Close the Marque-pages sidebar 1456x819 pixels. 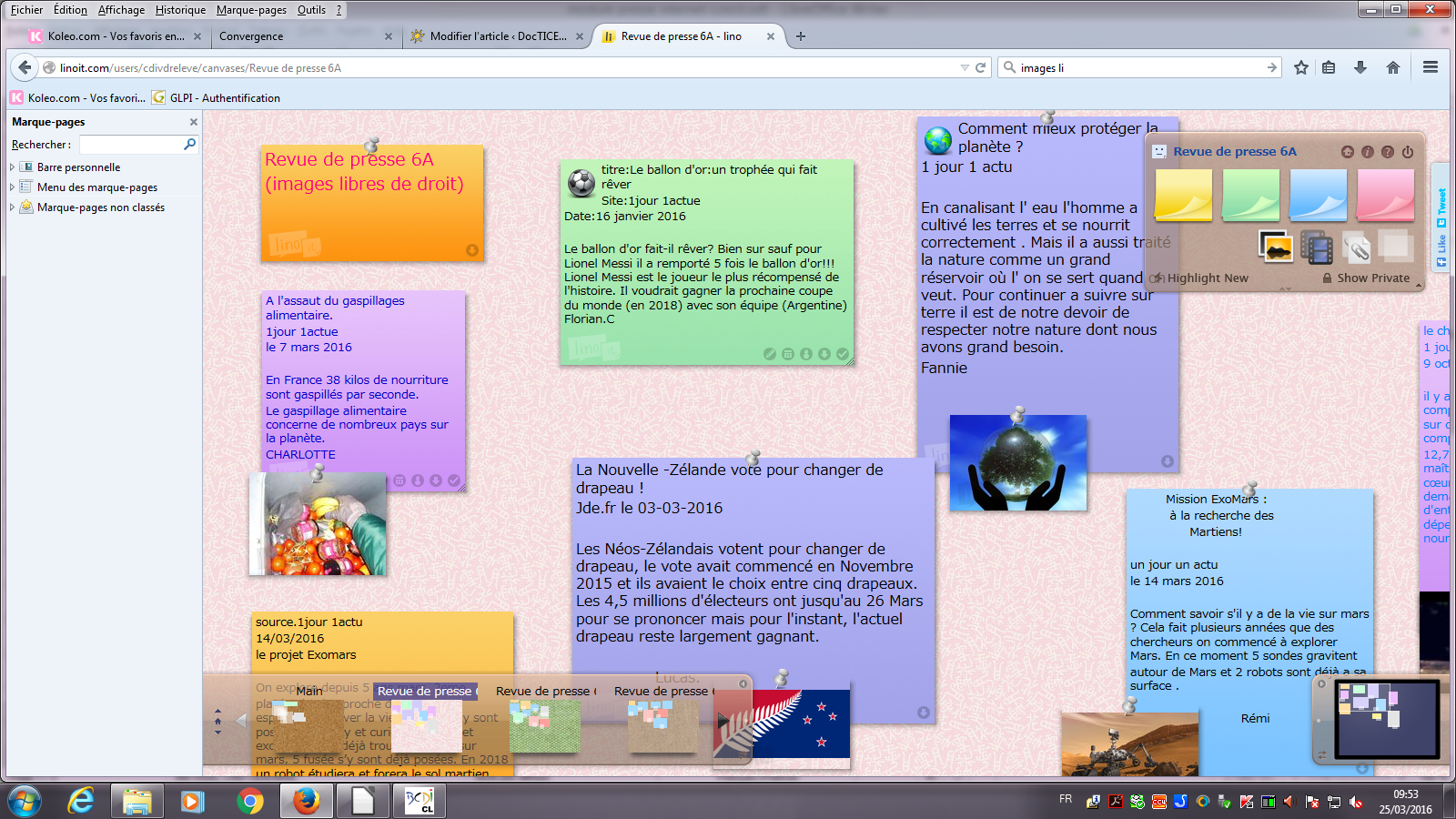click(193, 122)
